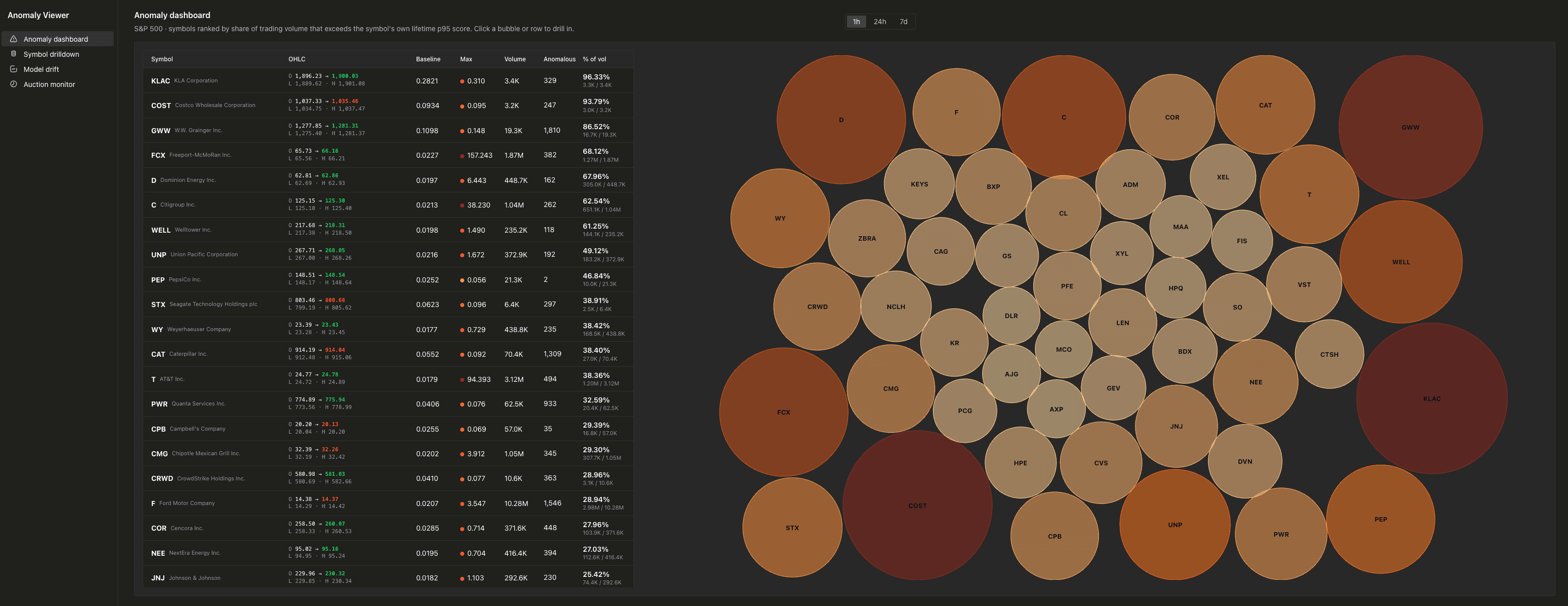Select the D bubble in chart
This screenshot has height=606, width=1568.
pyautogui.click(x=841, y=120)
